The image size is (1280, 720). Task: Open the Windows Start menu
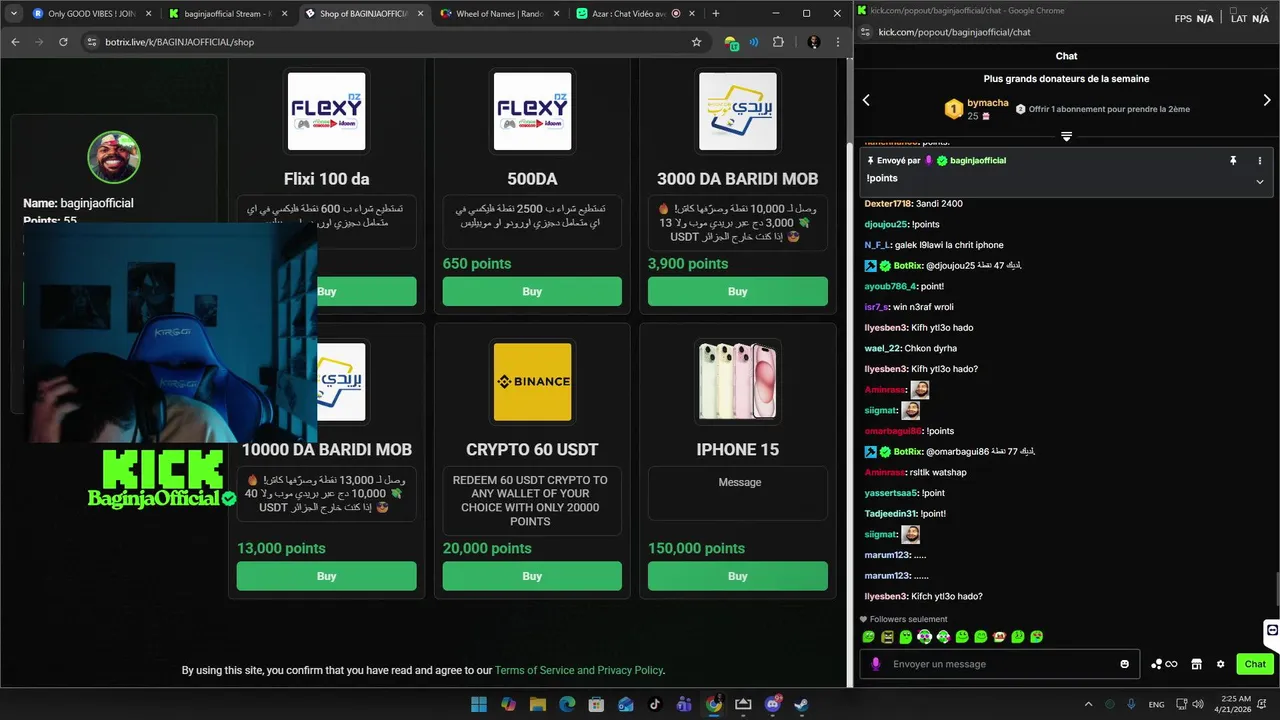(x=479, y=704)
